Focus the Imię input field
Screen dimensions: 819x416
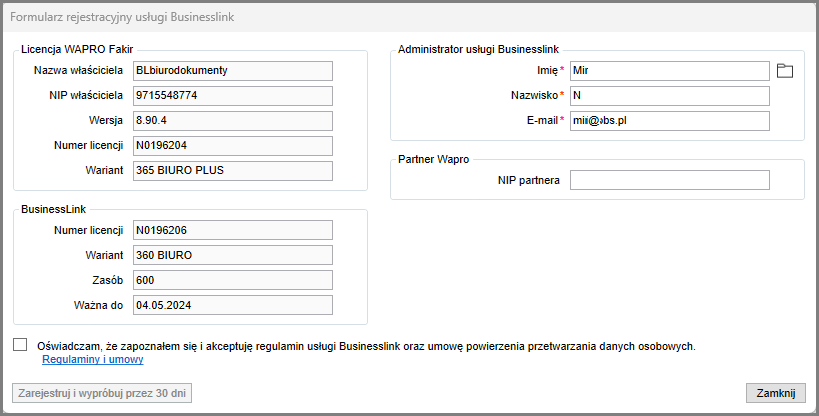(670, 71)
